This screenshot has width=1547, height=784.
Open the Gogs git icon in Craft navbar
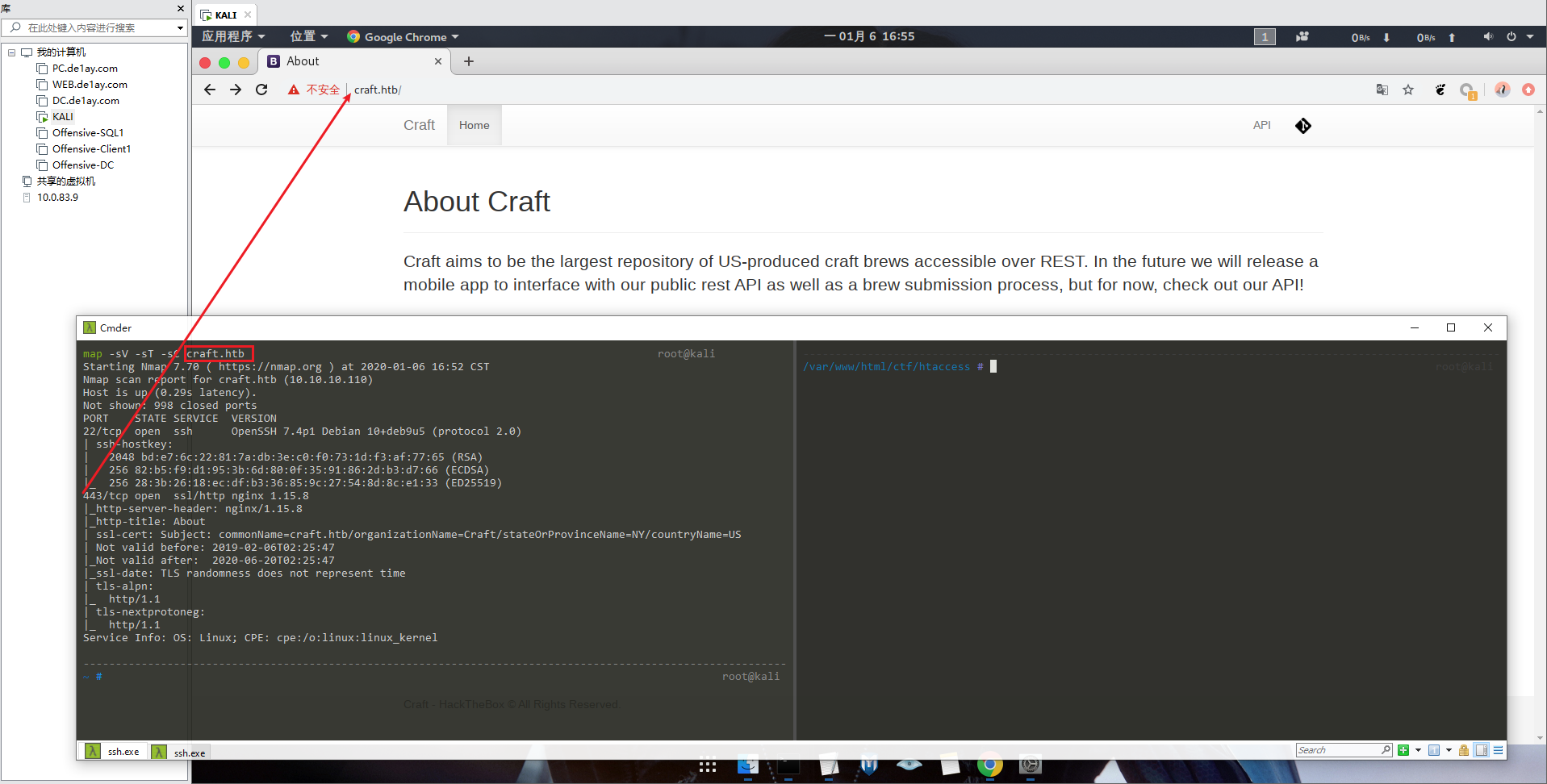[x=1303, y=126]
